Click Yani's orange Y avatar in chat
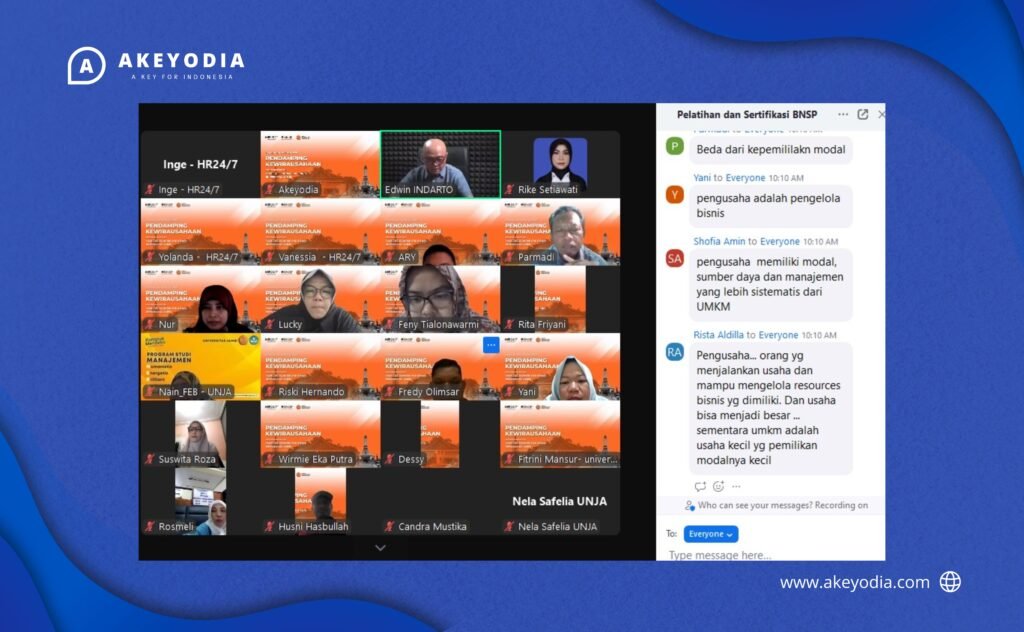 [675, 195]
